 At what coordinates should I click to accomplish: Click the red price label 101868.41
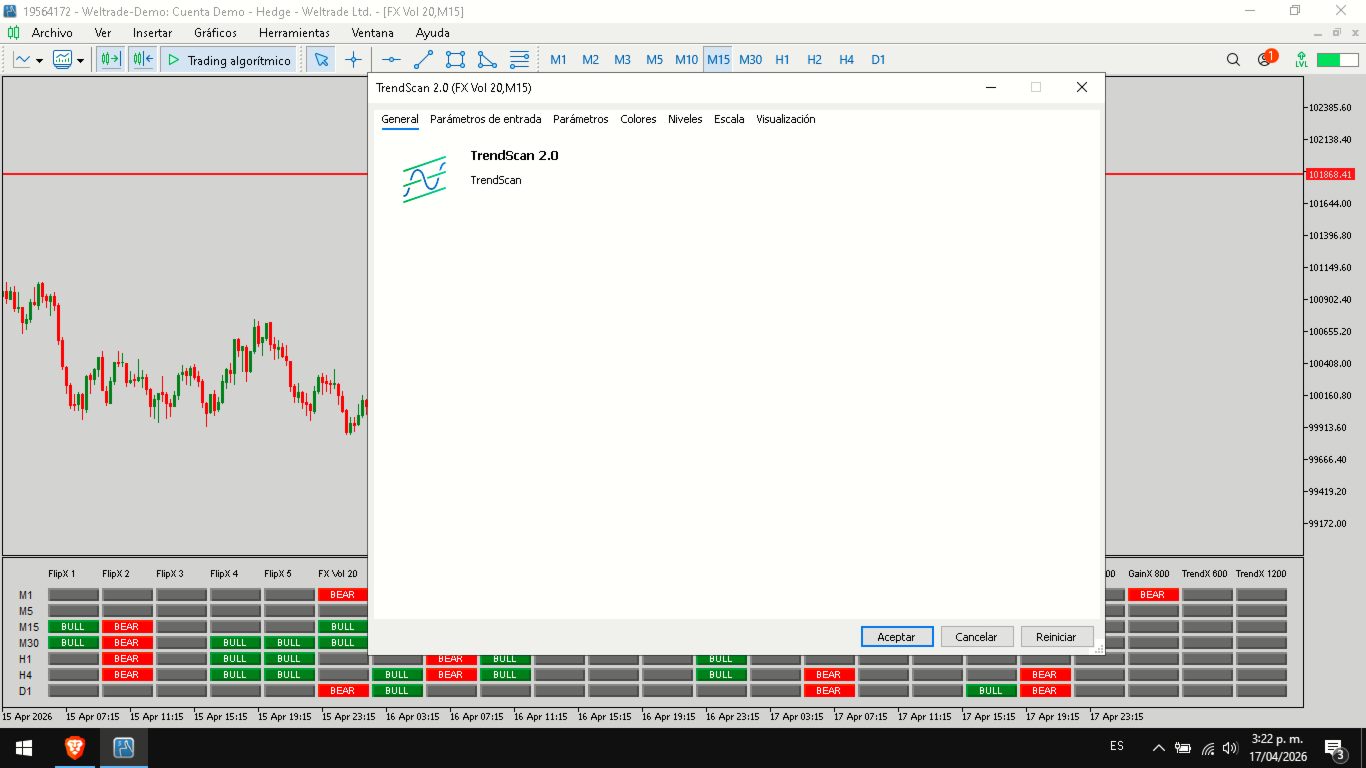click(x=1330, y=174)
